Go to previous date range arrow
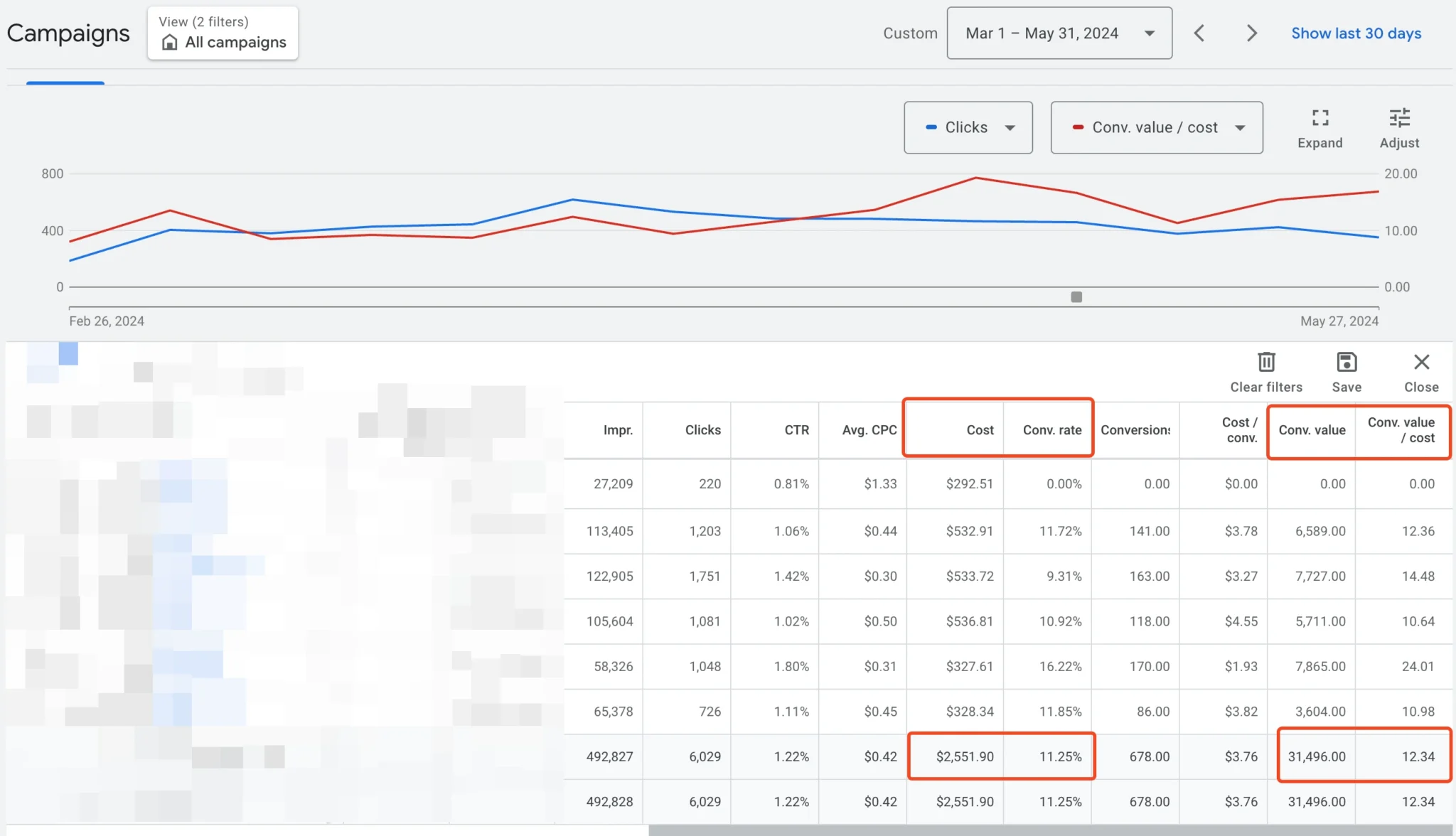The image size is (1456, 836). 1199,33
